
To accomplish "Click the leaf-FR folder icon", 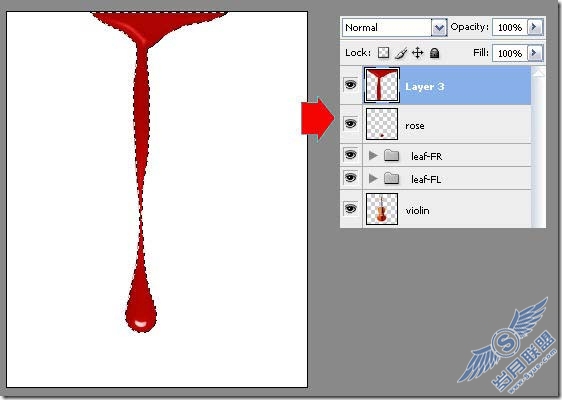I will pyautogui.click(x=391, y=156).
